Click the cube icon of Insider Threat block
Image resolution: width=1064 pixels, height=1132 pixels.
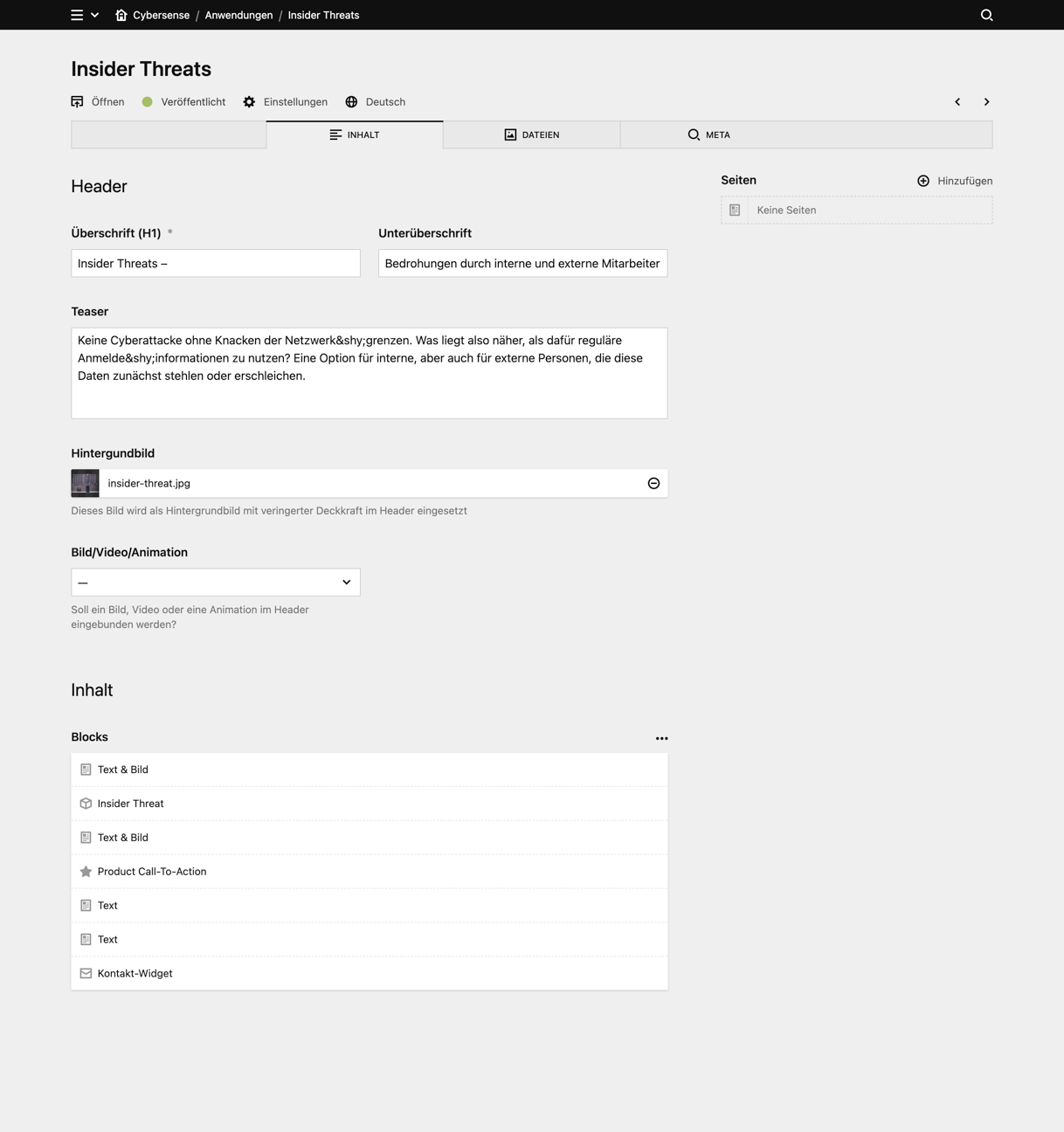pyautogui.click(x=86, y=804)
